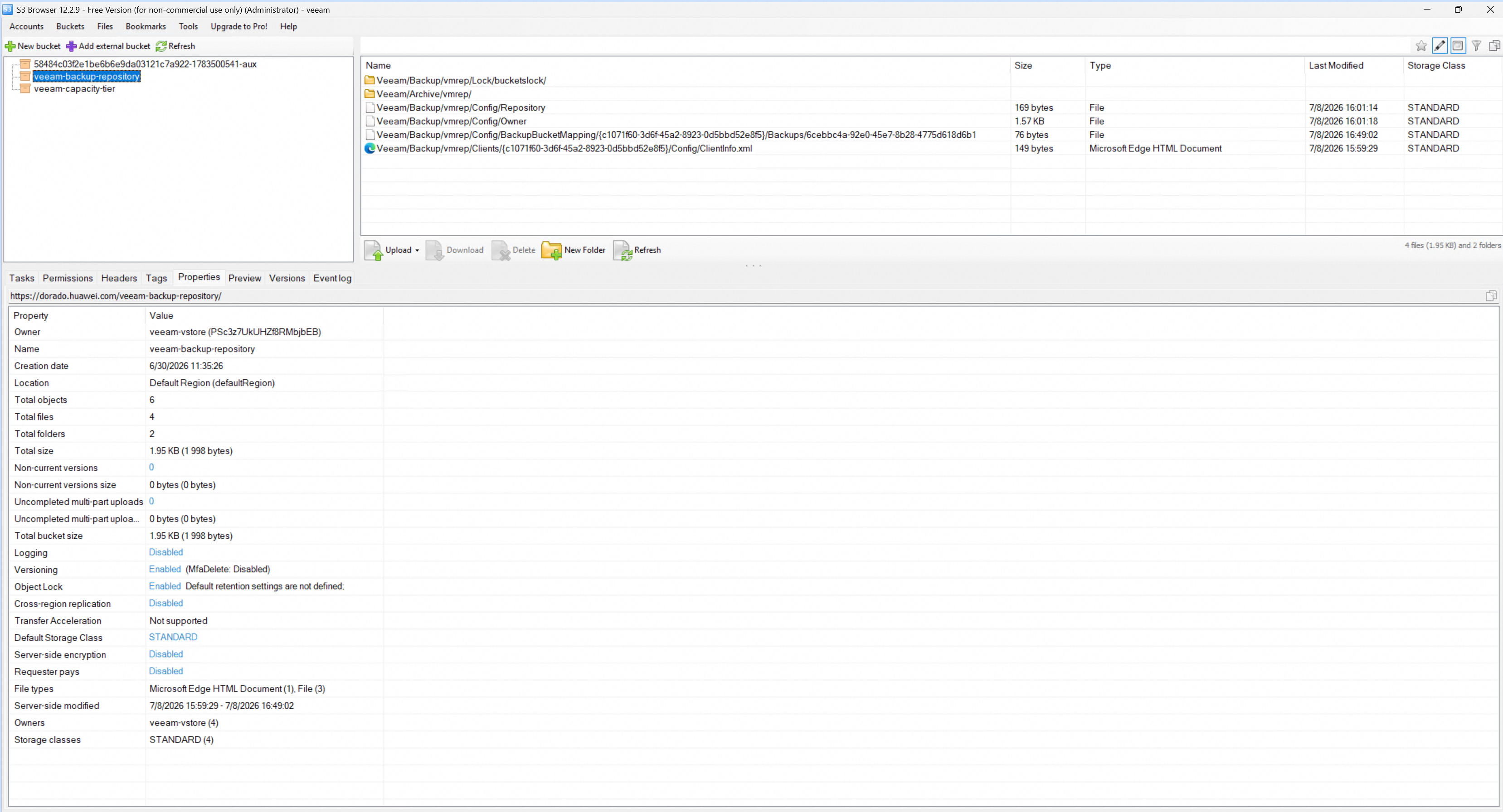Switch to the Permissions tab

pyautogui.click(x=68, y=278)
